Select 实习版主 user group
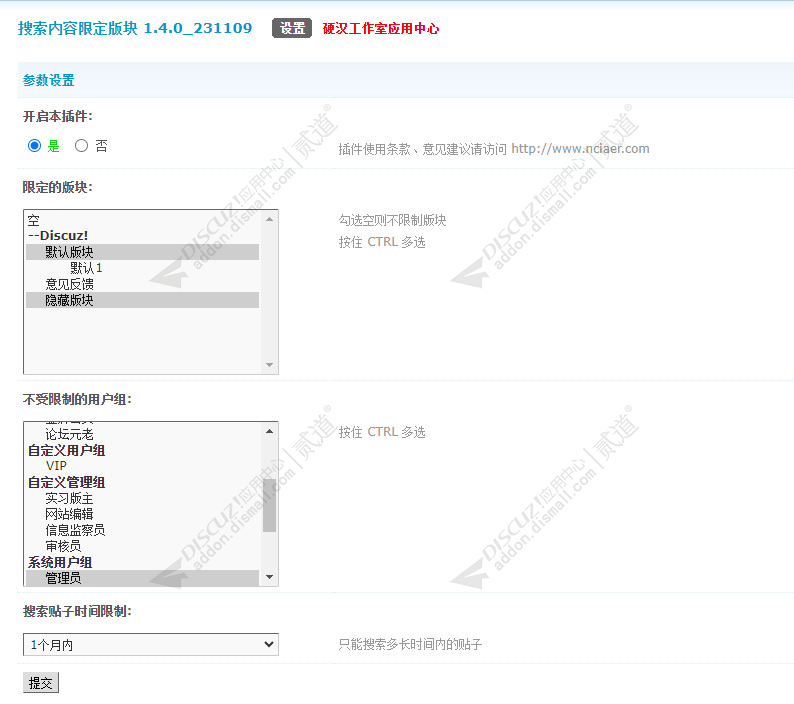 (142, 498)
